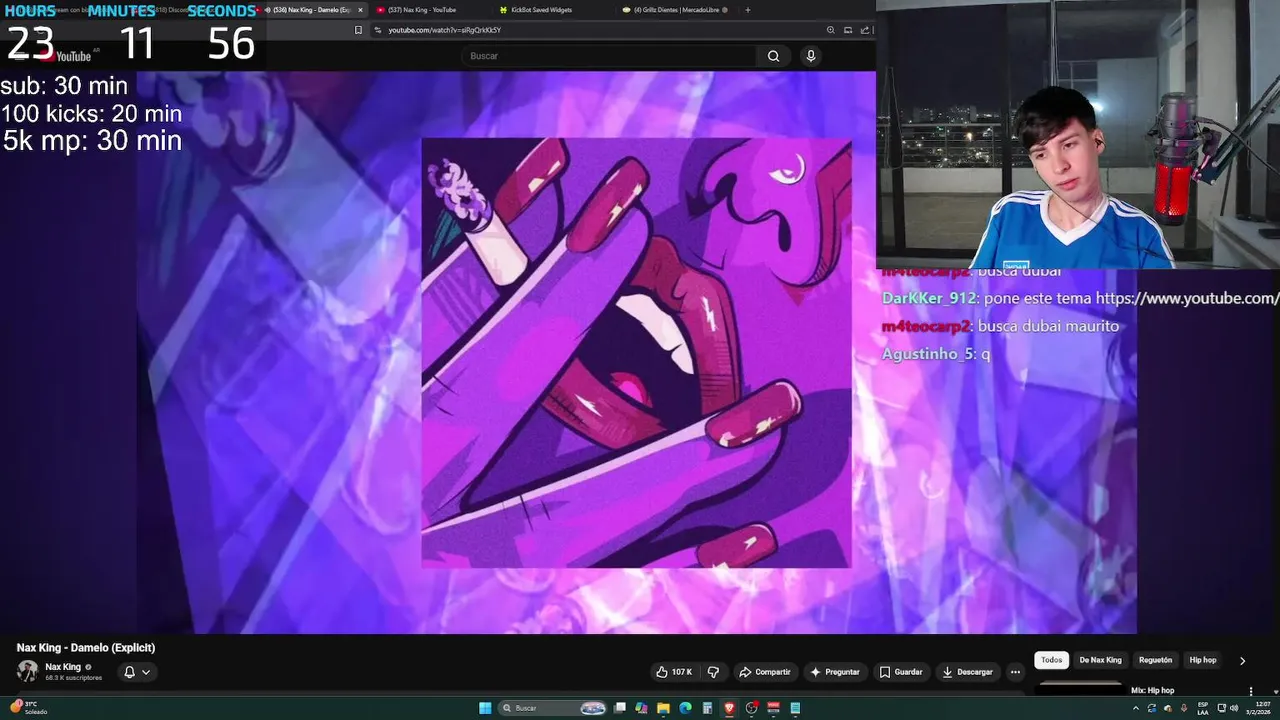
Task: Open the weather widget showing Soleado
Action: (x=30, y=708)
